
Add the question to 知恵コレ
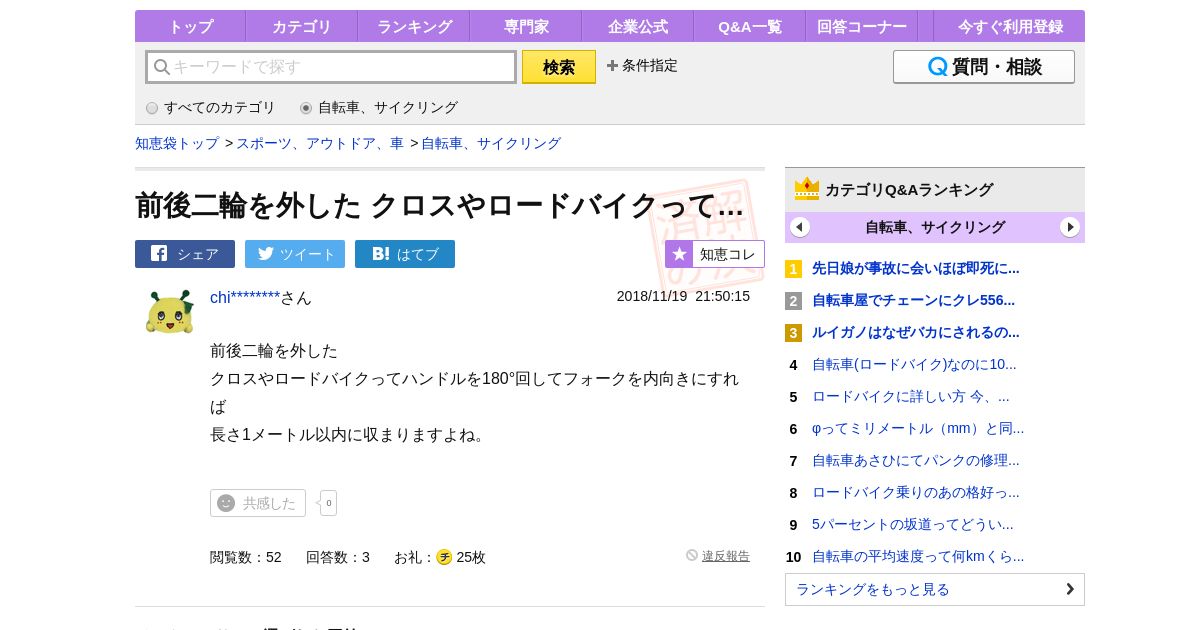[715, 254]
